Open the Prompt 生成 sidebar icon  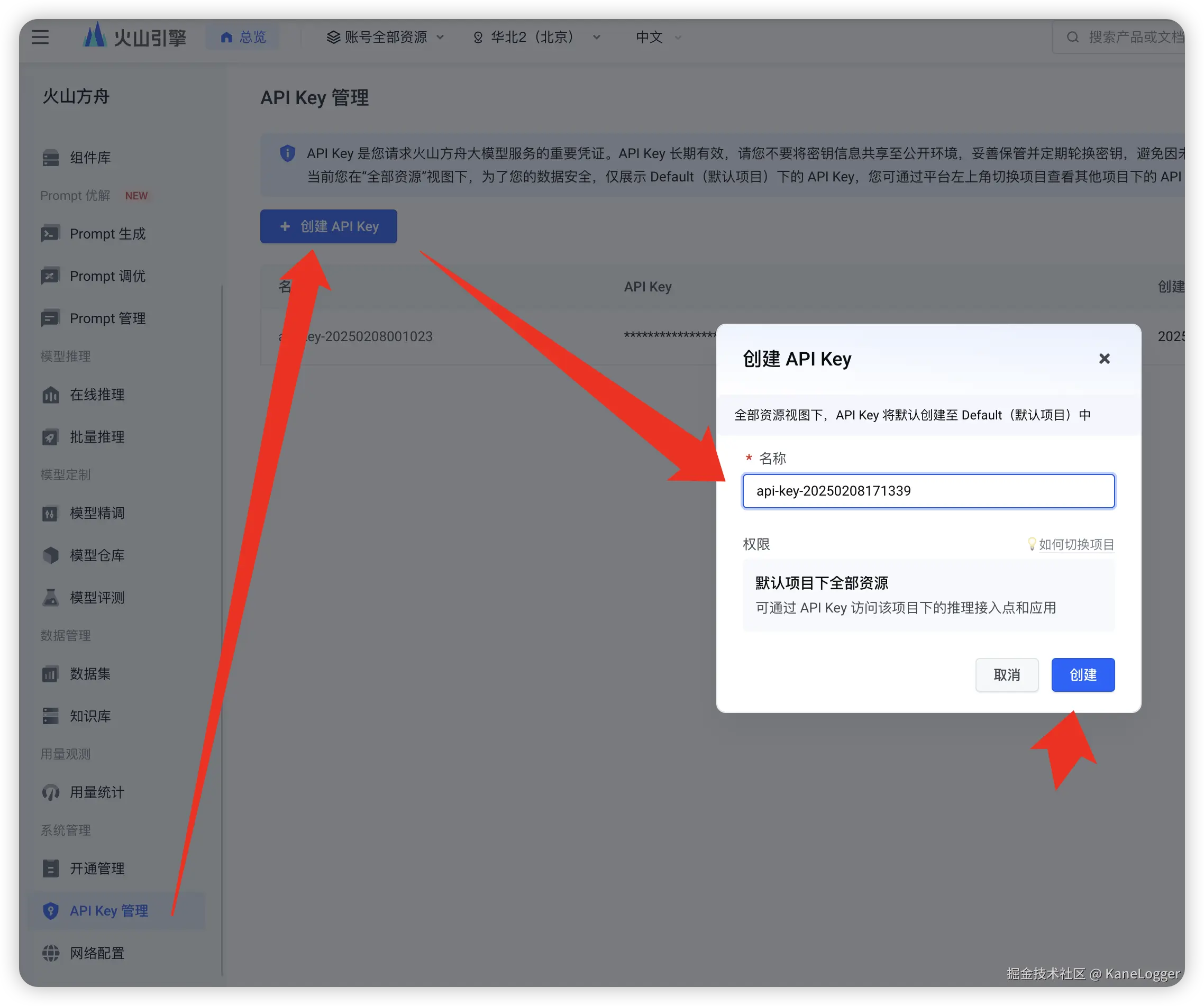(x=50, y=234)
